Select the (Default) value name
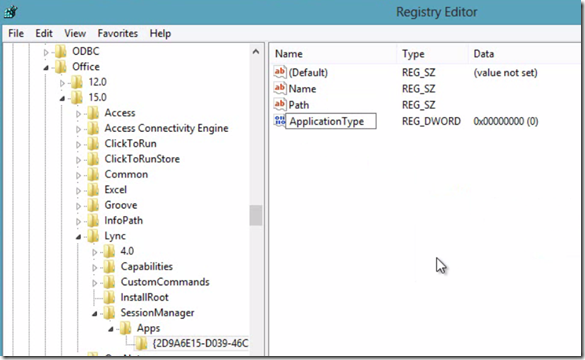This screenshot has height=360, width=585. 308,72
